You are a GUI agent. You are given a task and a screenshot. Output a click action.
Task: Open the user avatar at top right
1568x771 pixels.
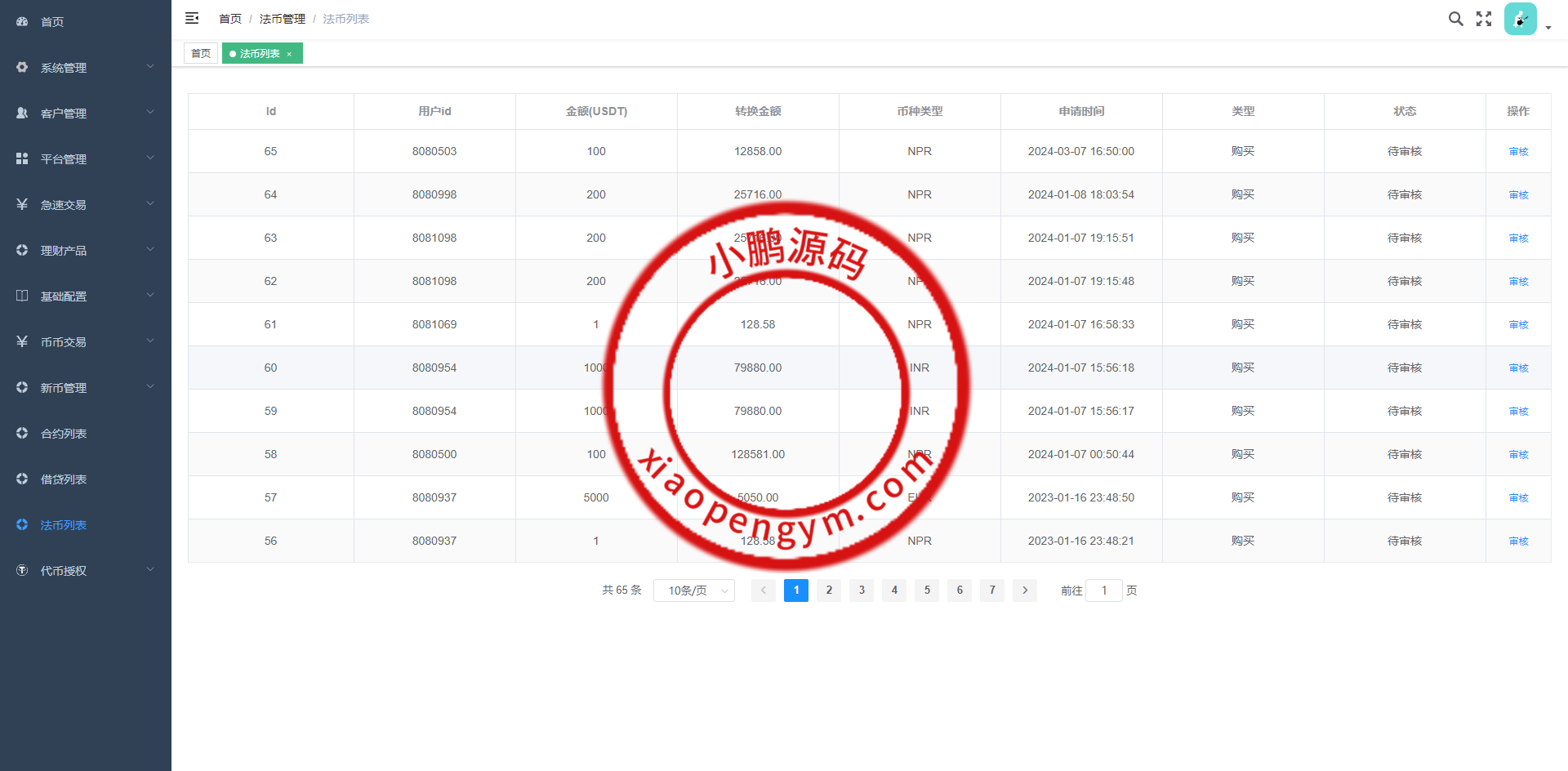[x=1520, y=18]
